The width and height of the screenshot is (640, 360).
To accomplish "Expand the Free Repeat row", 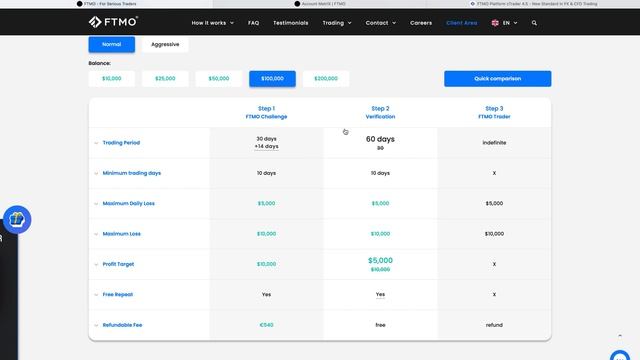I will (x=96, y=295).
